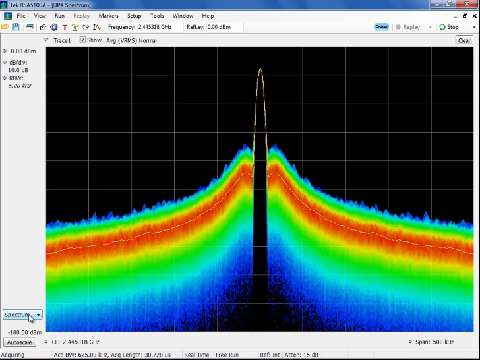This screenshot has width=480, height=360.
Task: Click the save disk toolbar icon
Action: 16,27
